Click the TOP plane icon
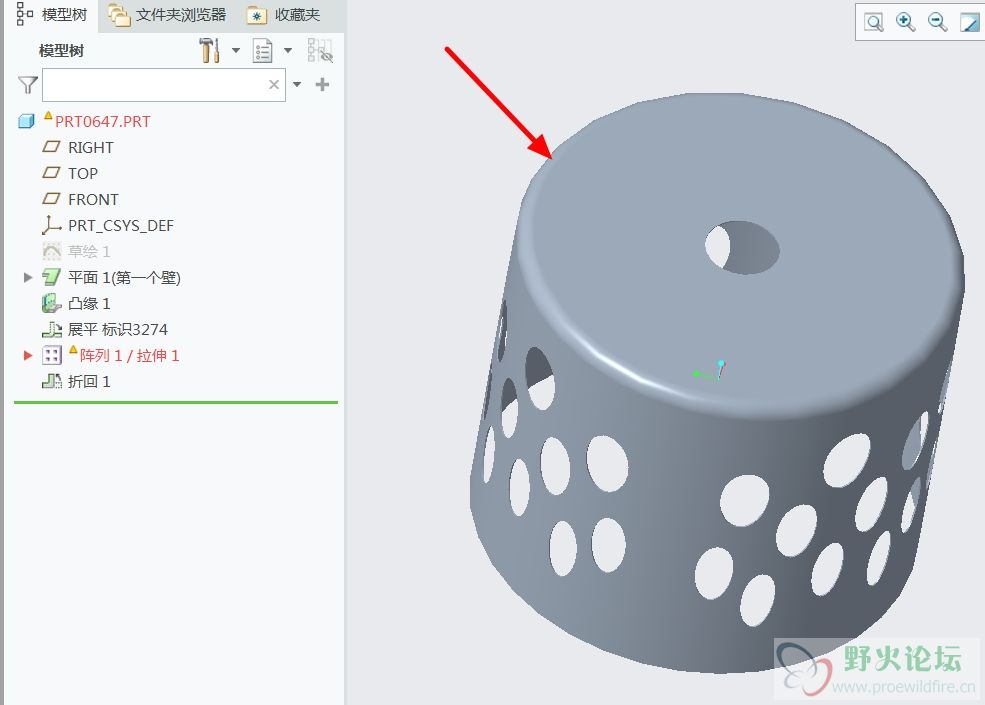 [x=51, y=173]
